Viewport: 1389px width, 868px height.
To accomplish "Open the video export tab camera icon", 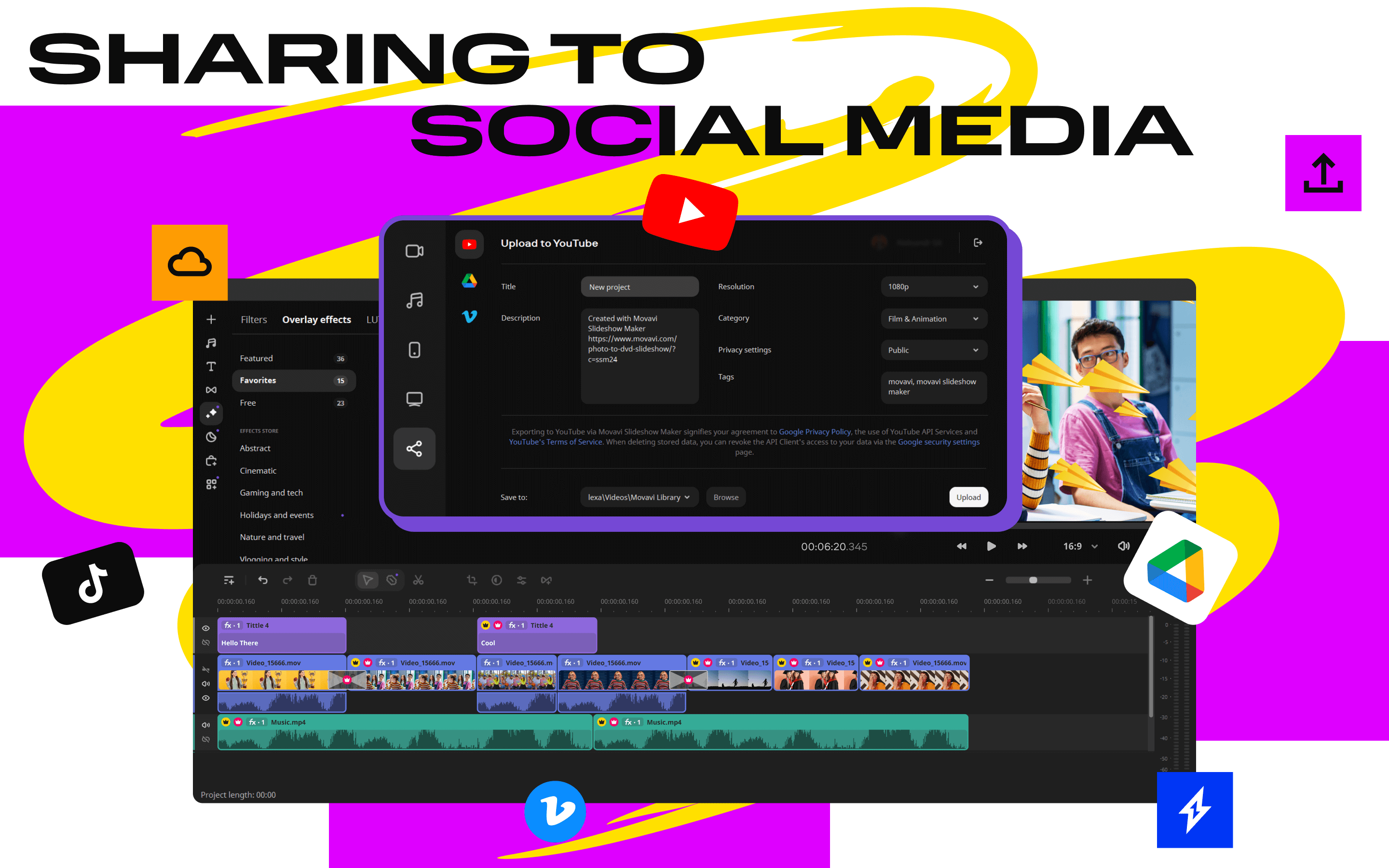I will [414, 251].
